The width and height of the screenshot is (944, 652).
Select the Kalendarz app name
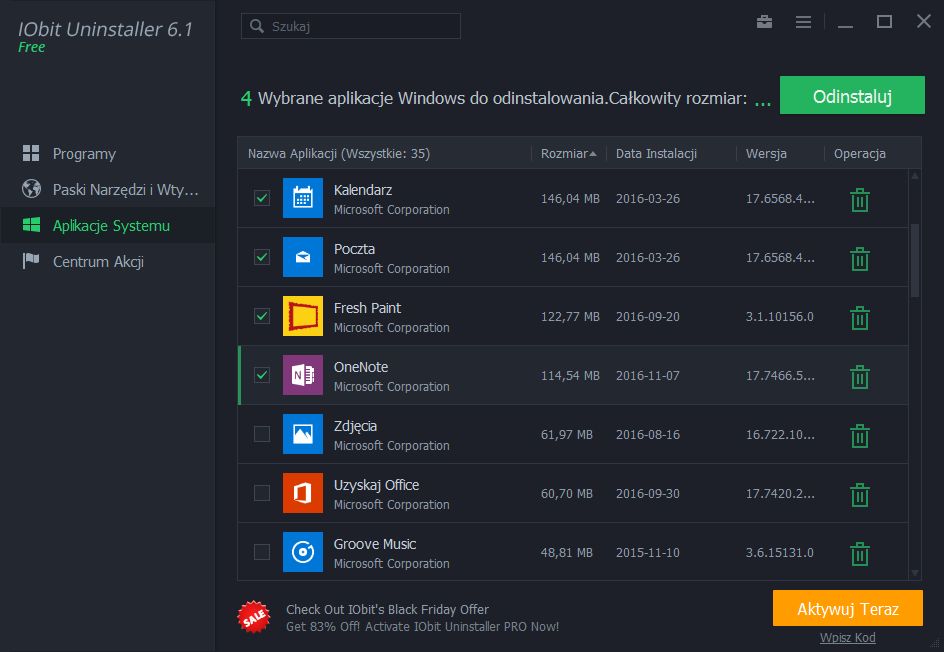pos(362,190)
